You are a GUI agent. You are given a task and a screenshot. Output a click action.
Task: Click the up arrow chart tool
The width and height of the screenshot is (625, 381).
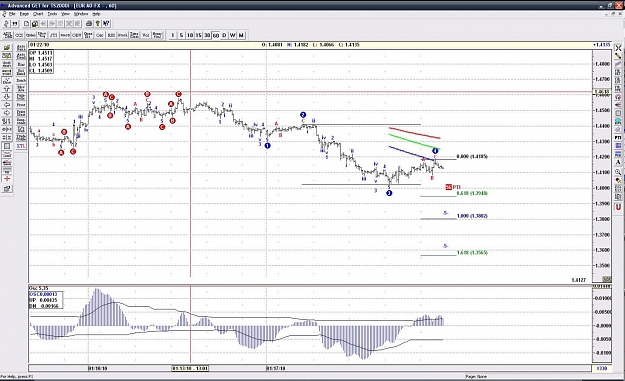tap(7, 89)
